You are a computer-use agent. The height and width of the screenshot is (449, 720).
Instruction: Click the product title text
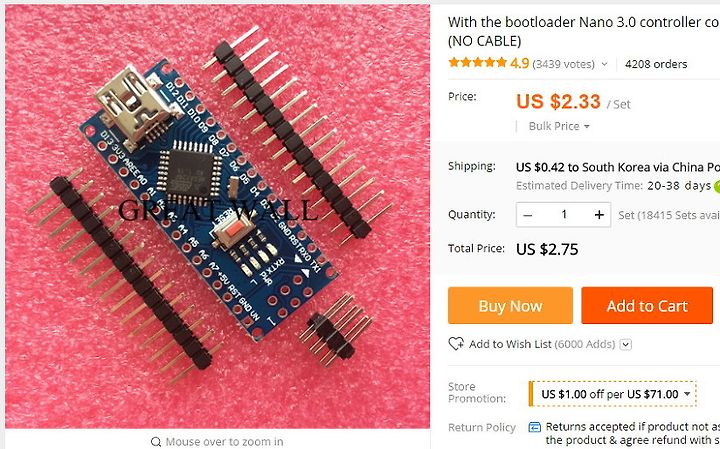[584, 31]
